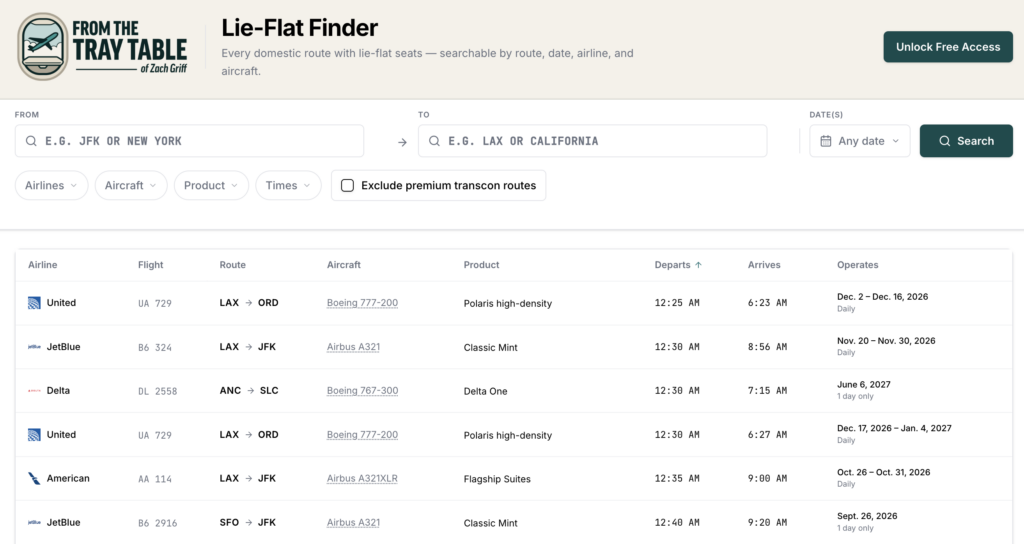This screenshot has width=1024, height=544.
Task: Click the swap arrow between From and To
Action: (x=402, y=142)
